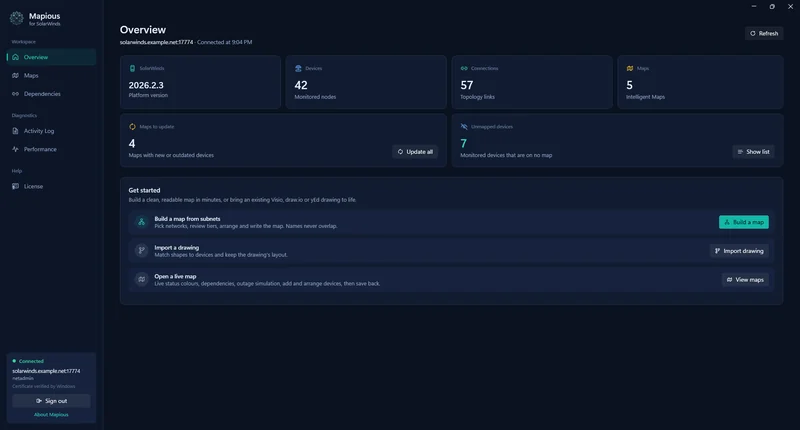800x430 pixels.
Task: Open the Performance diagnostics page
Action: tap(51, 149)
